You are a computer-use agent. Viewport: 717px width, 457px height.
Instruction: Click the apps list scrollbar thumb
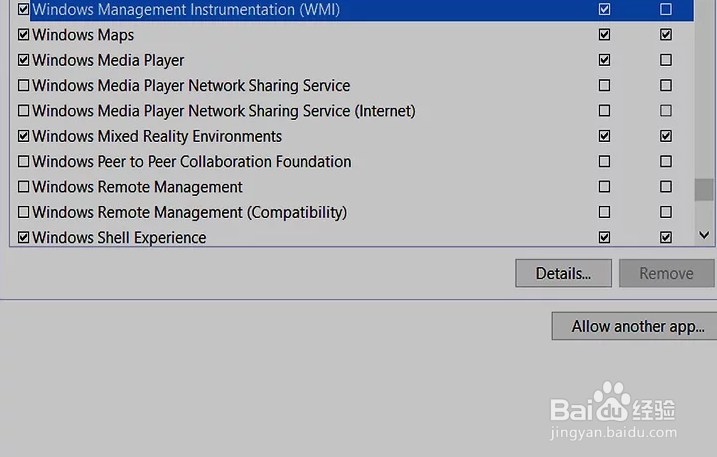[x=704, y=189]
